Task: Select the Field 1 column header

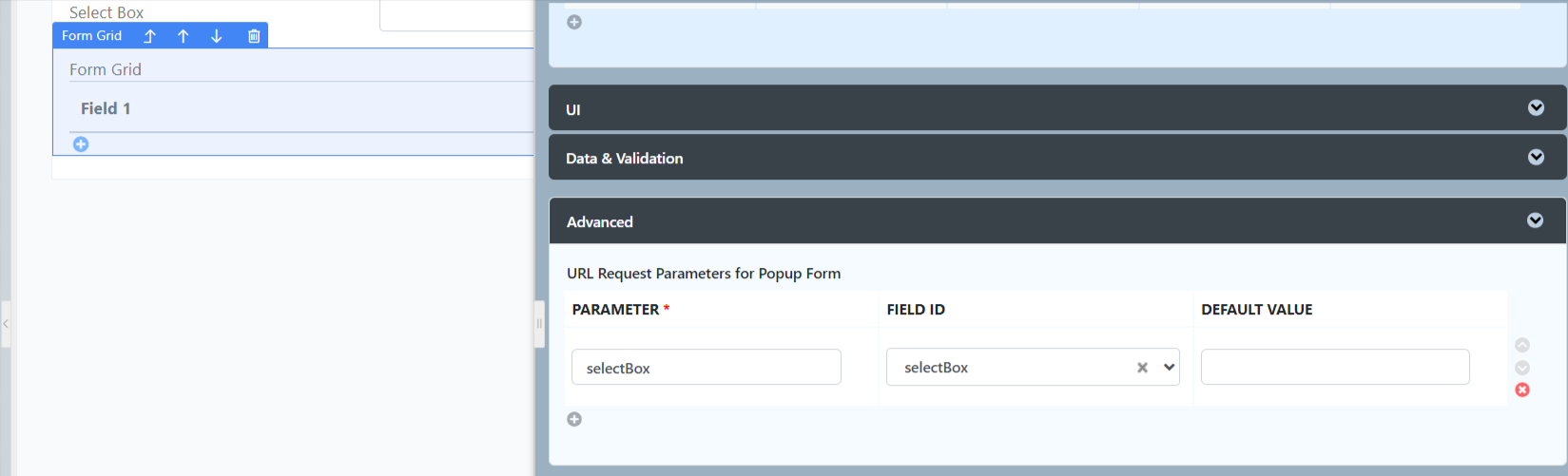Action: click(x=106, y=108)
